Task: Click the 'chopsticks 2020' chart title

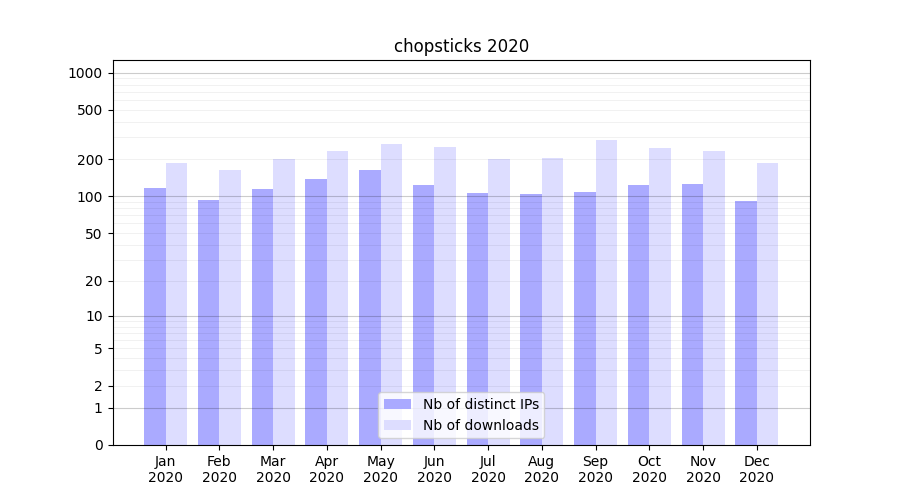Action: [461, 46]
